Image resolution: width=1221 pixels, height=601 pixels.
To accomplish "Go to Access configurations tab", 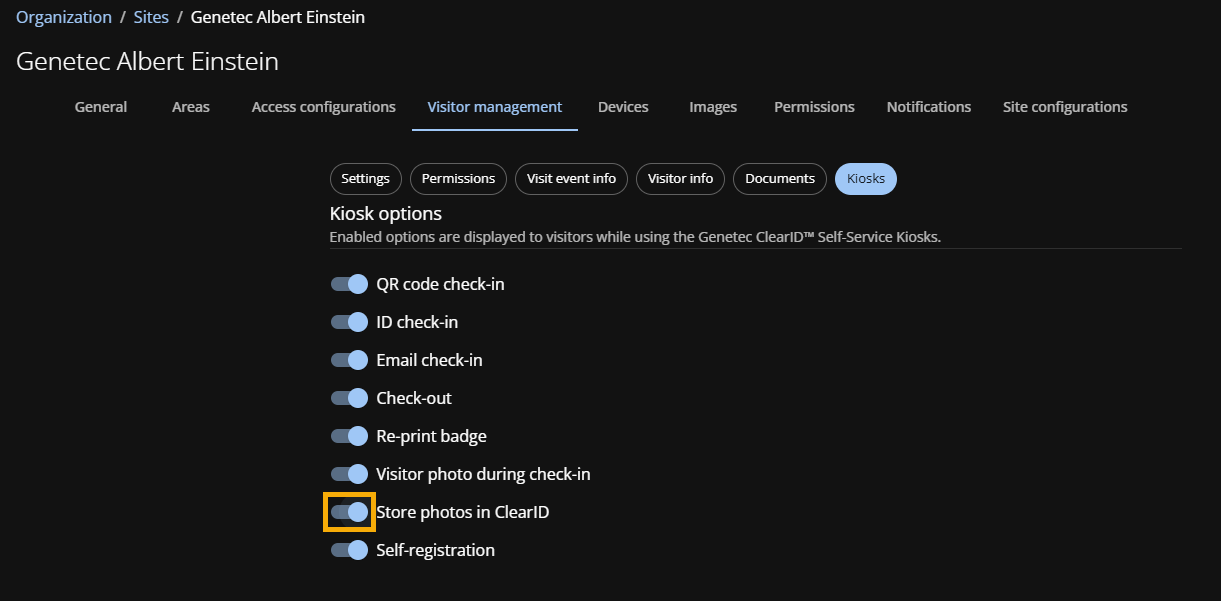I will 323,107.
